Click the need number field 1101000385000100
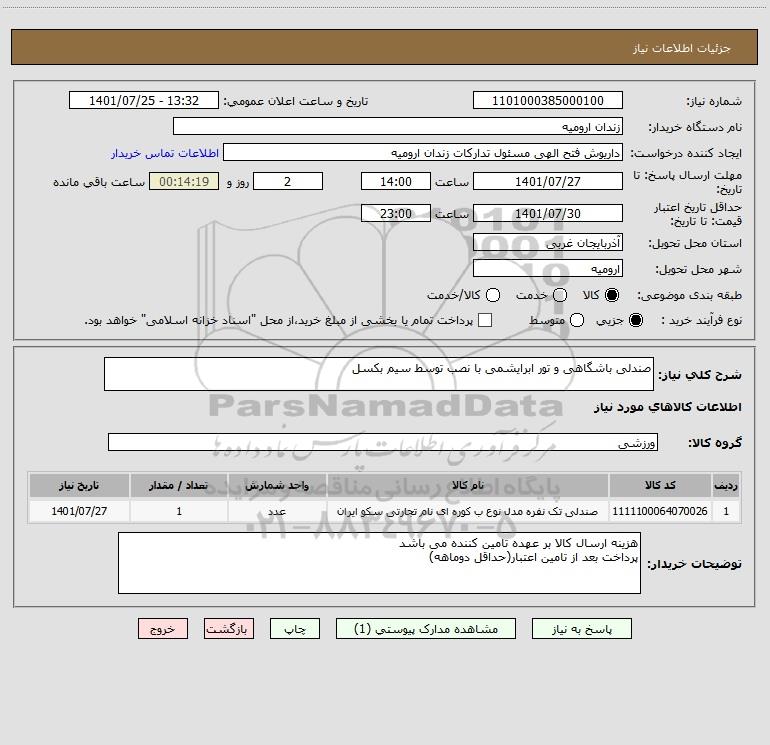Screen dimensions: 770x745 coord(548,100)
